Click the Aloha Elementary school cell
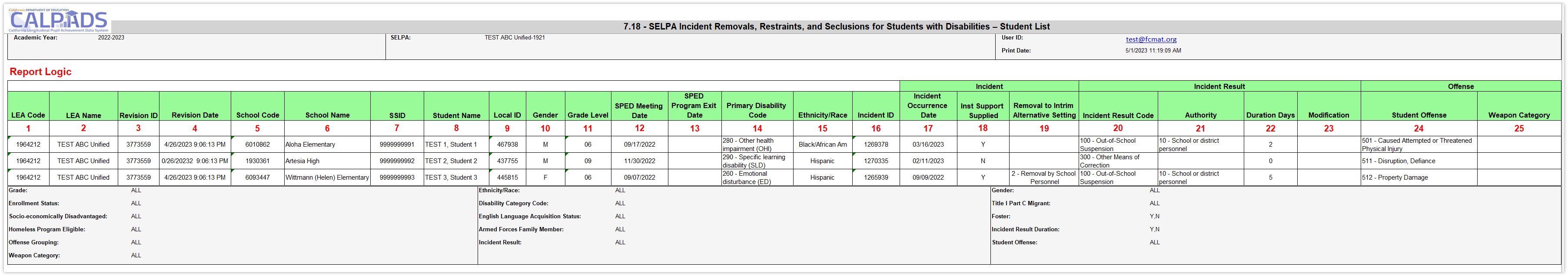Screen dimensions: 1568x276 [310, 145]
